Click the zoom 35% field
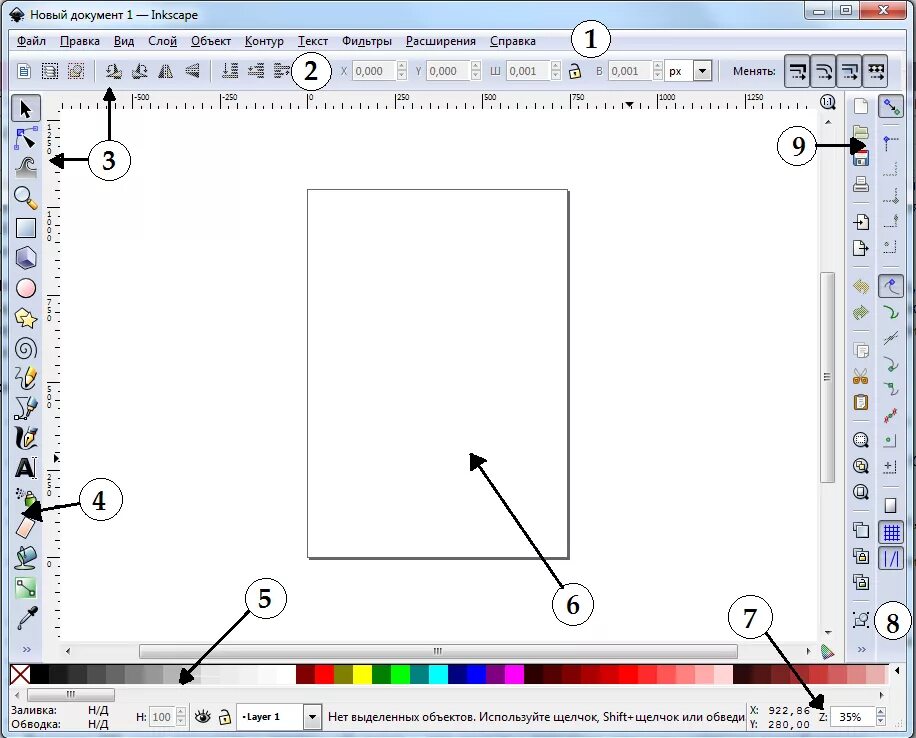Screen dimensions: 916x738 (x=852, y=716)
